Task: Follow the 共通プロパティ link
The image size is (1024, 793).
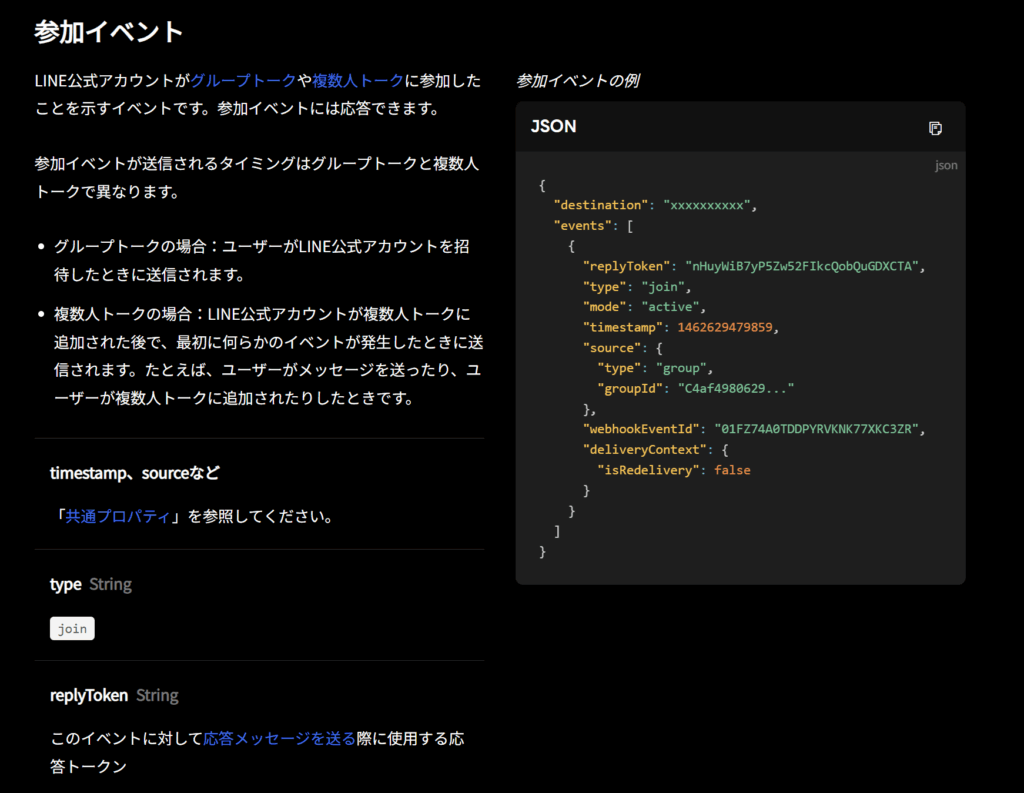Action: (x=118, y=516)
